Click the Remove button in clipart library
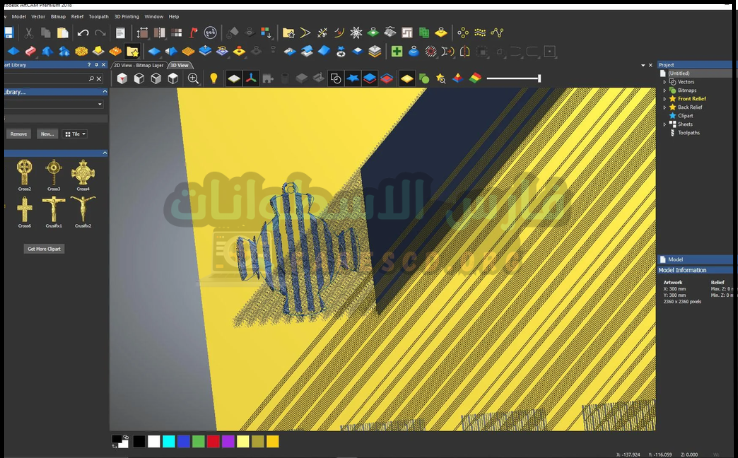738x458 pixels. 18,133
